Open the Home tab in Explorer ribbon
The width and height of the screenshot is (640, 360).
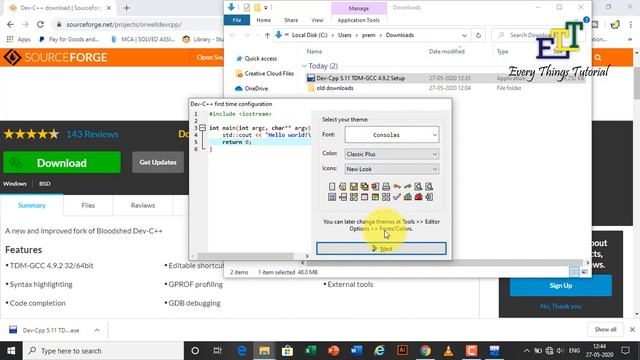[263, 20]
